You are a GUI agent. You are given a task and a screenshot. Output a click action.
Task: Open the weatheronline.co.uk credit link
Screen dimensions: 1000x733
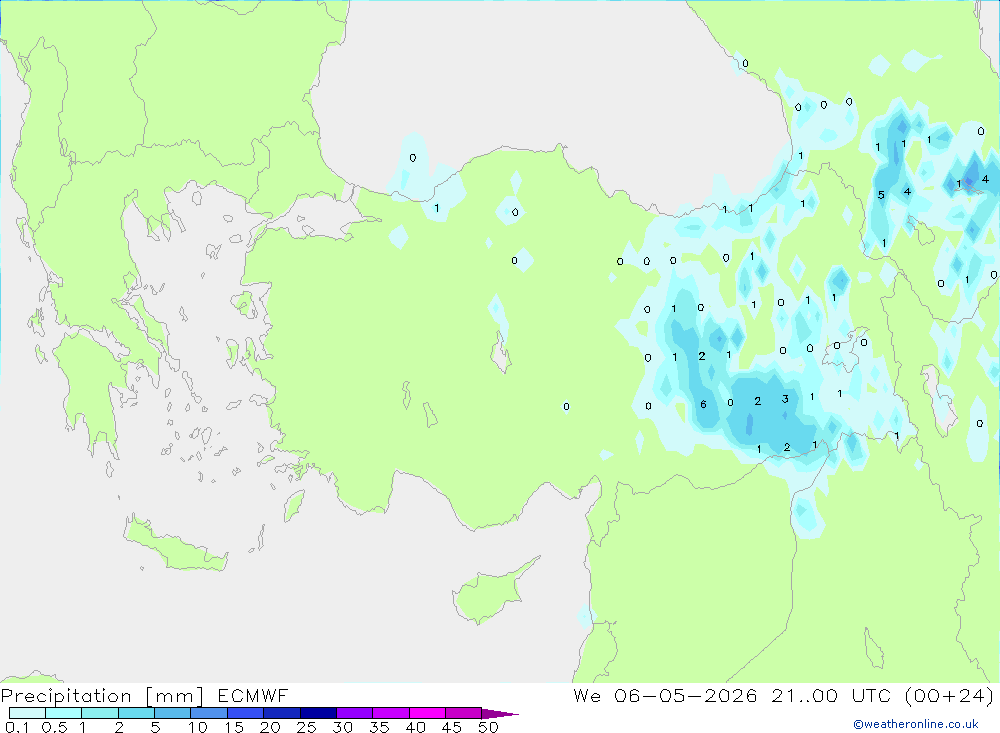pyautogui.click(x=916, y=724)
